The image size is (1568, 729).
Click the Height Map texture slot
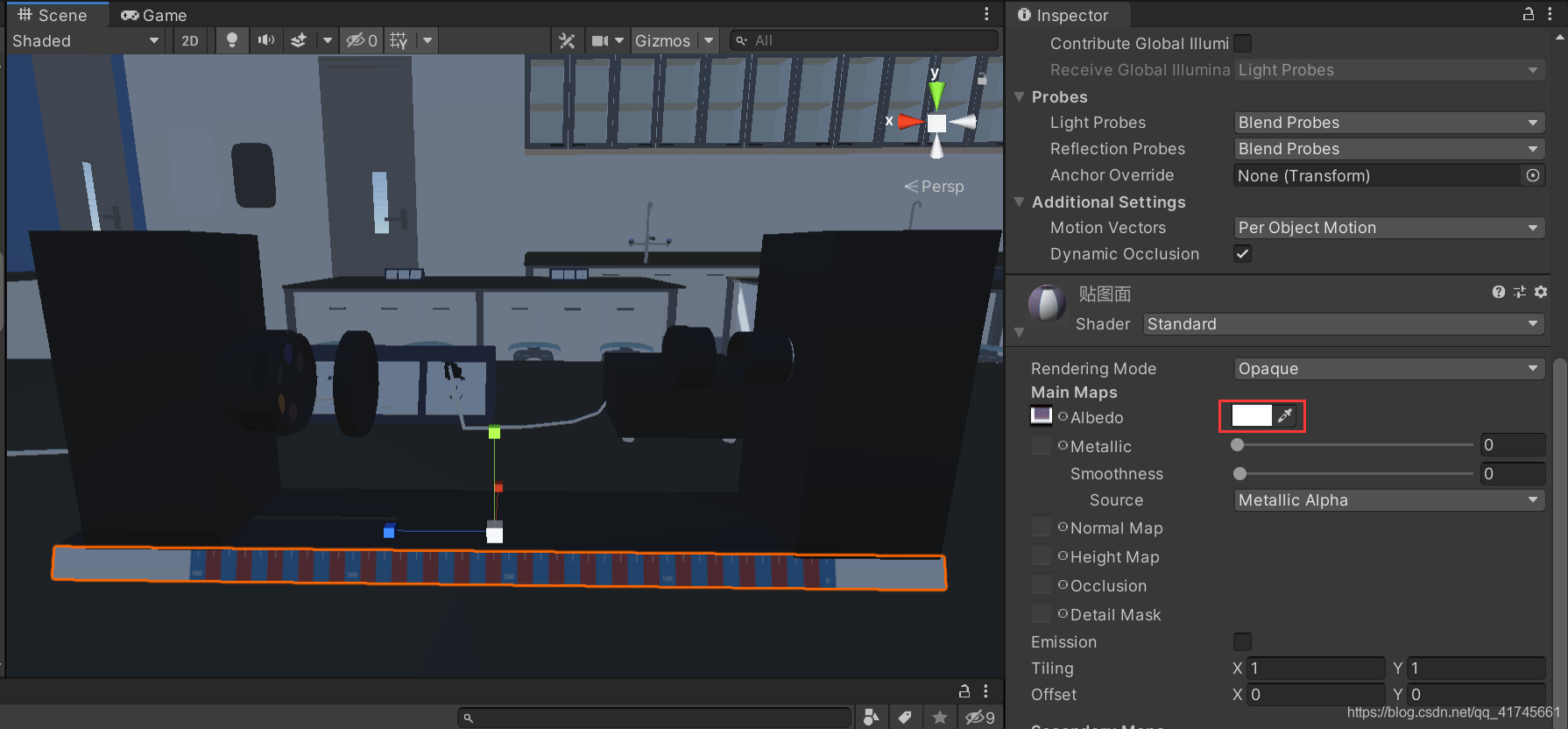[x=1042, y=556]
